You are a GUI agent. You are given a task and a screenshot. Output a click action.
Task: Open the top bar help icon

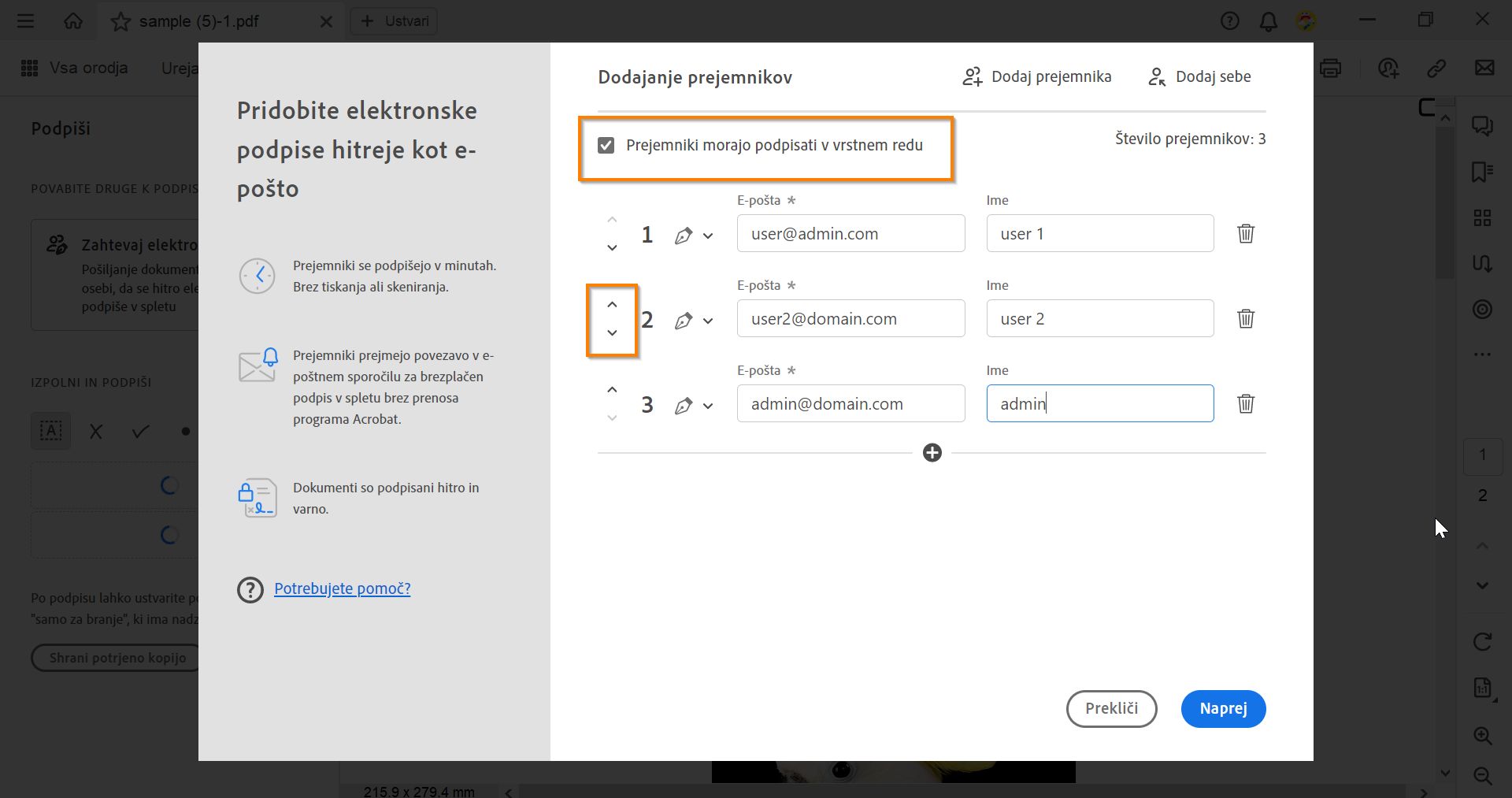[x=1230, y=21]
